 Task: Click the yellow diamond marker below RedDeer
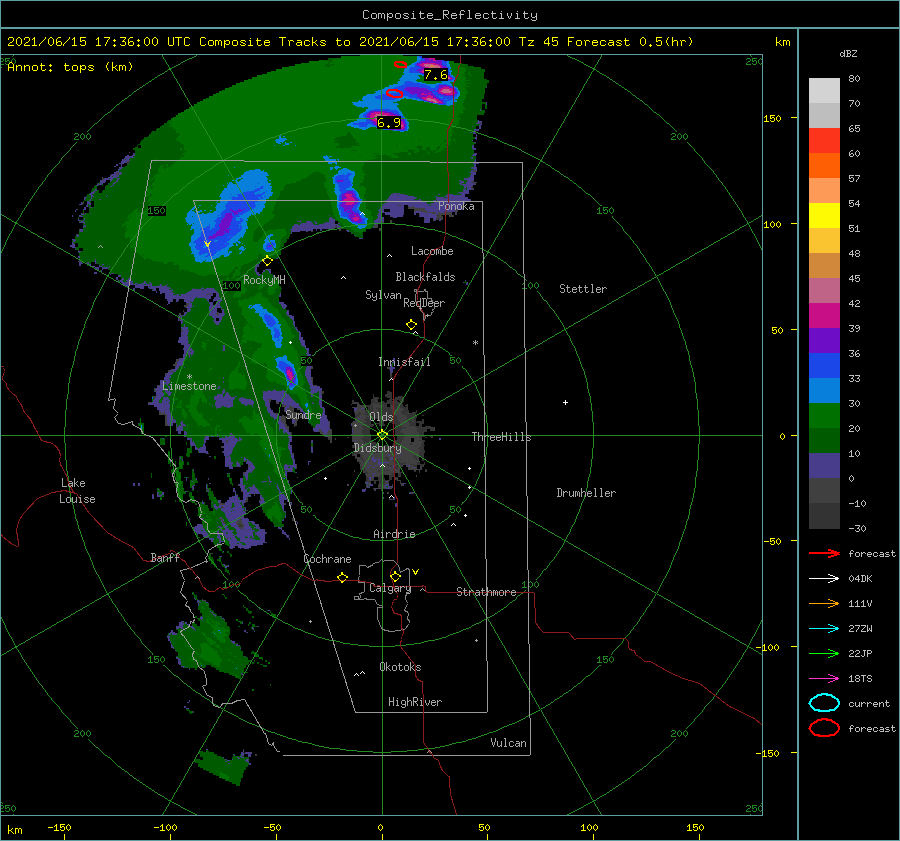411,325
